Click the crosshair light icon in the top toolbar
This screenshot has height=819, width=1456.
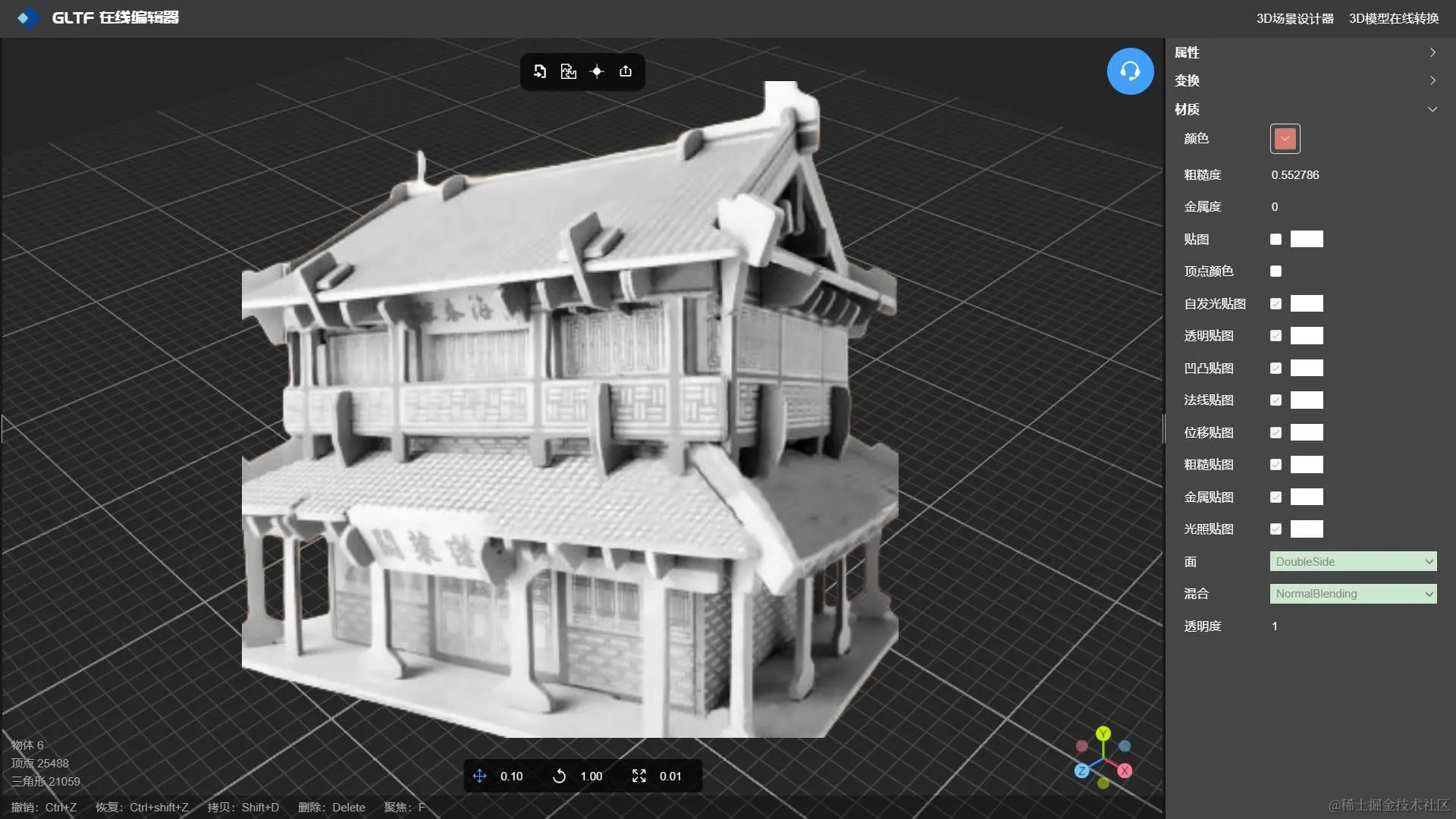[597, 71]
